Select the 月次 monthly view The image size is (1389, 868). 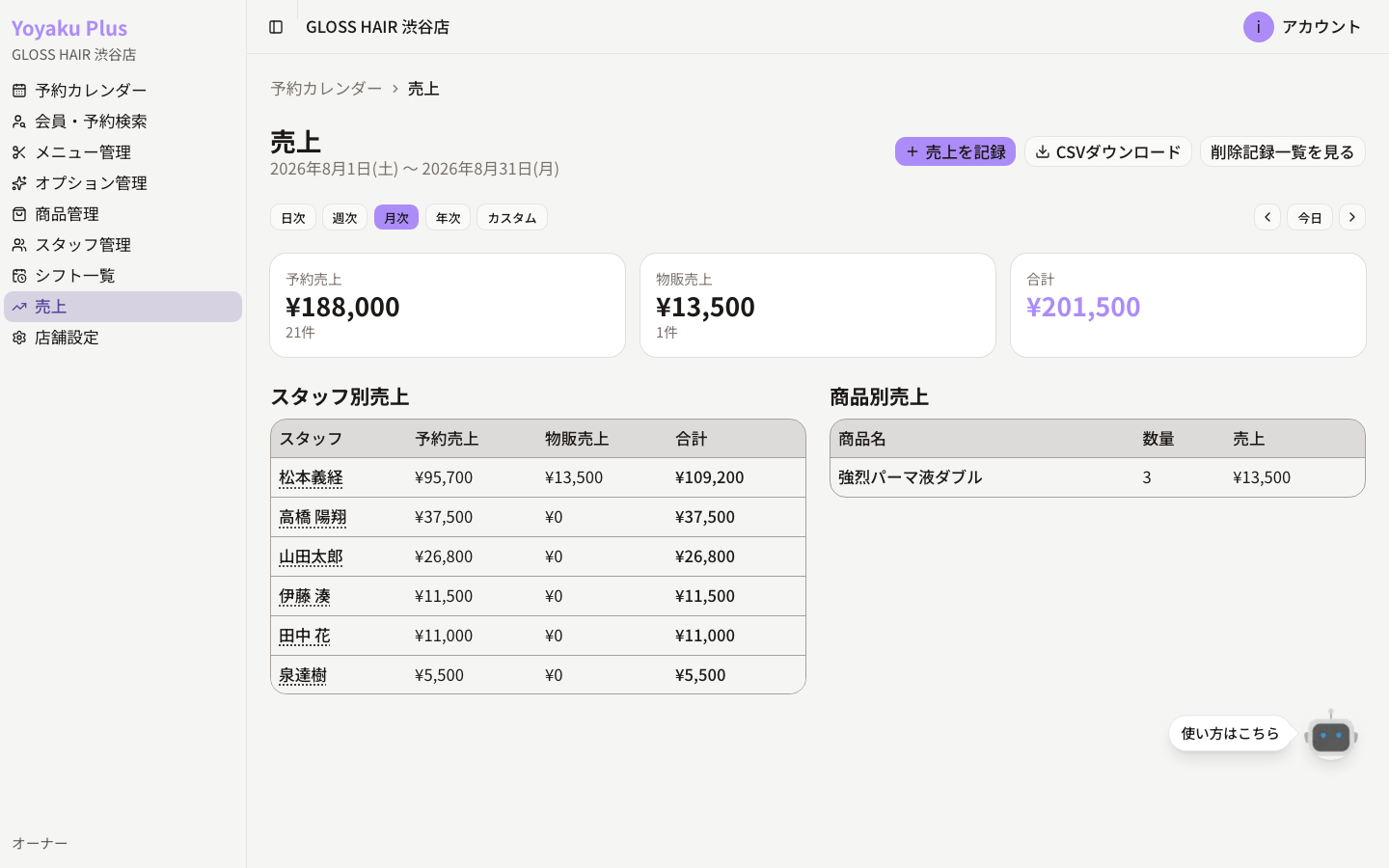coord(396,217)
